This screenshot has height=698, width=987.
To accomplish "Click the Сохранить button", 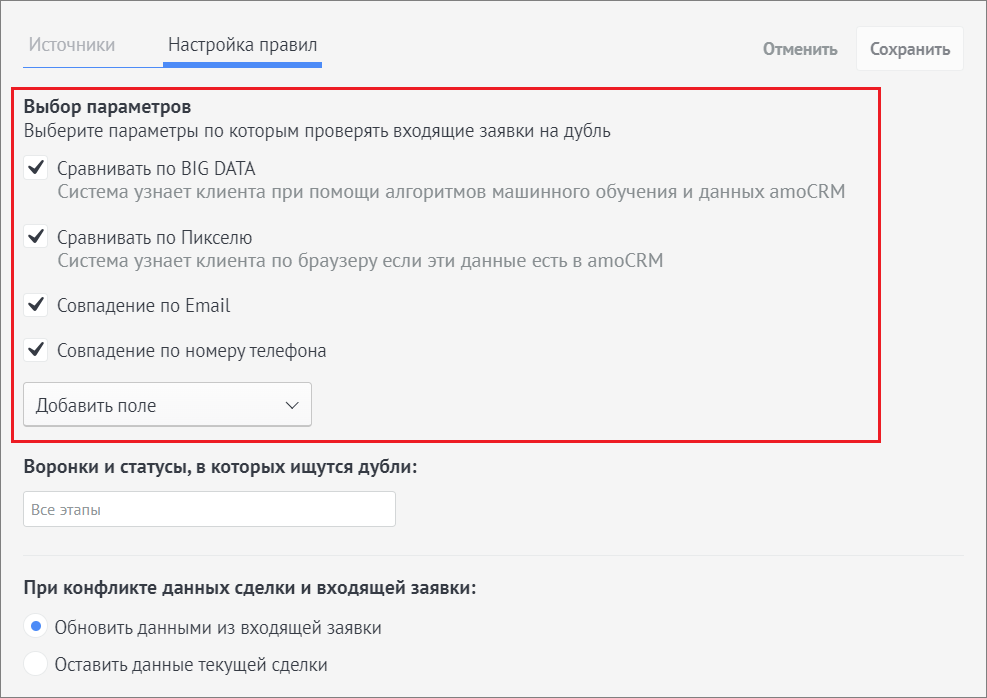I will point(910,49).
